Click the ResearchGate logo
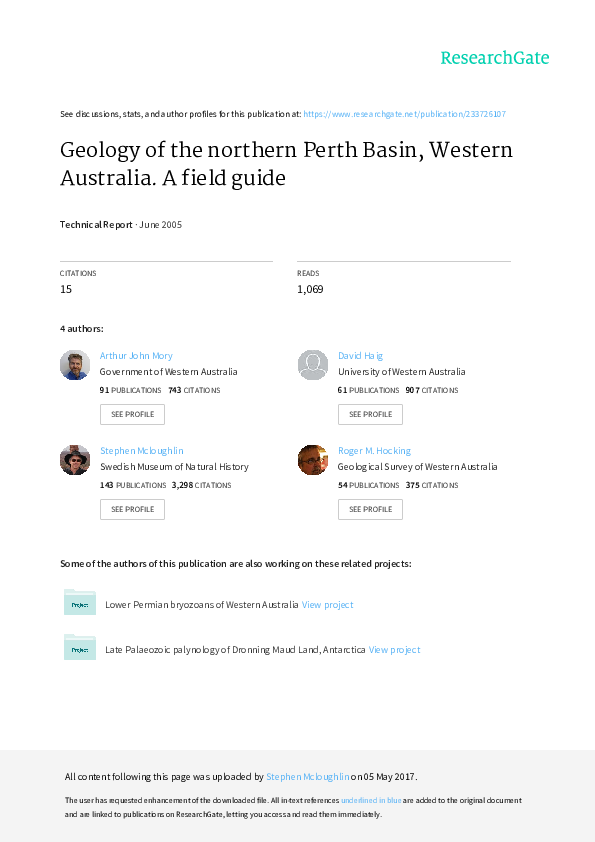Image resolution: width=595 pixels, height=842 pixels. [494, 59]
